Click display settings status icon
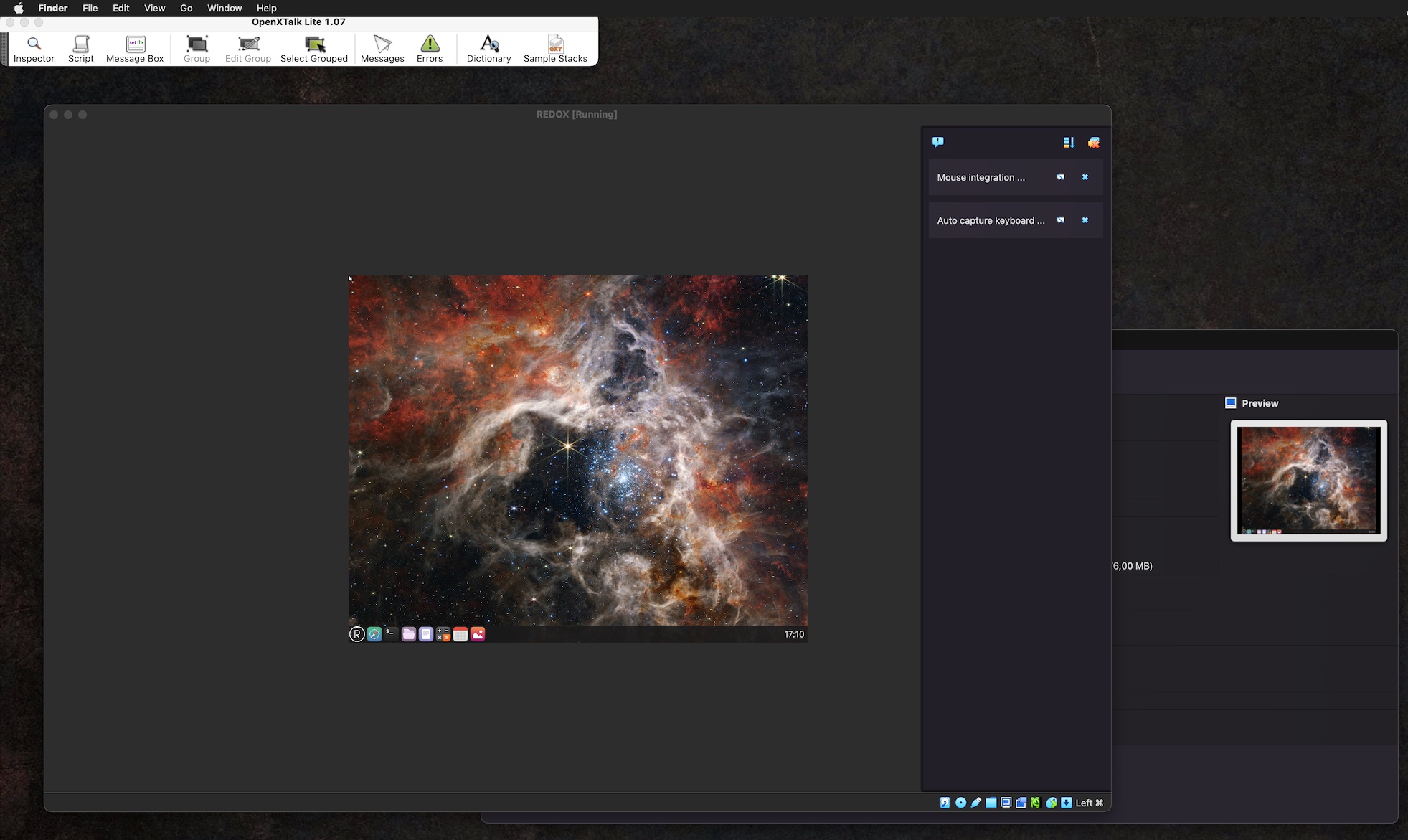 1006,803
